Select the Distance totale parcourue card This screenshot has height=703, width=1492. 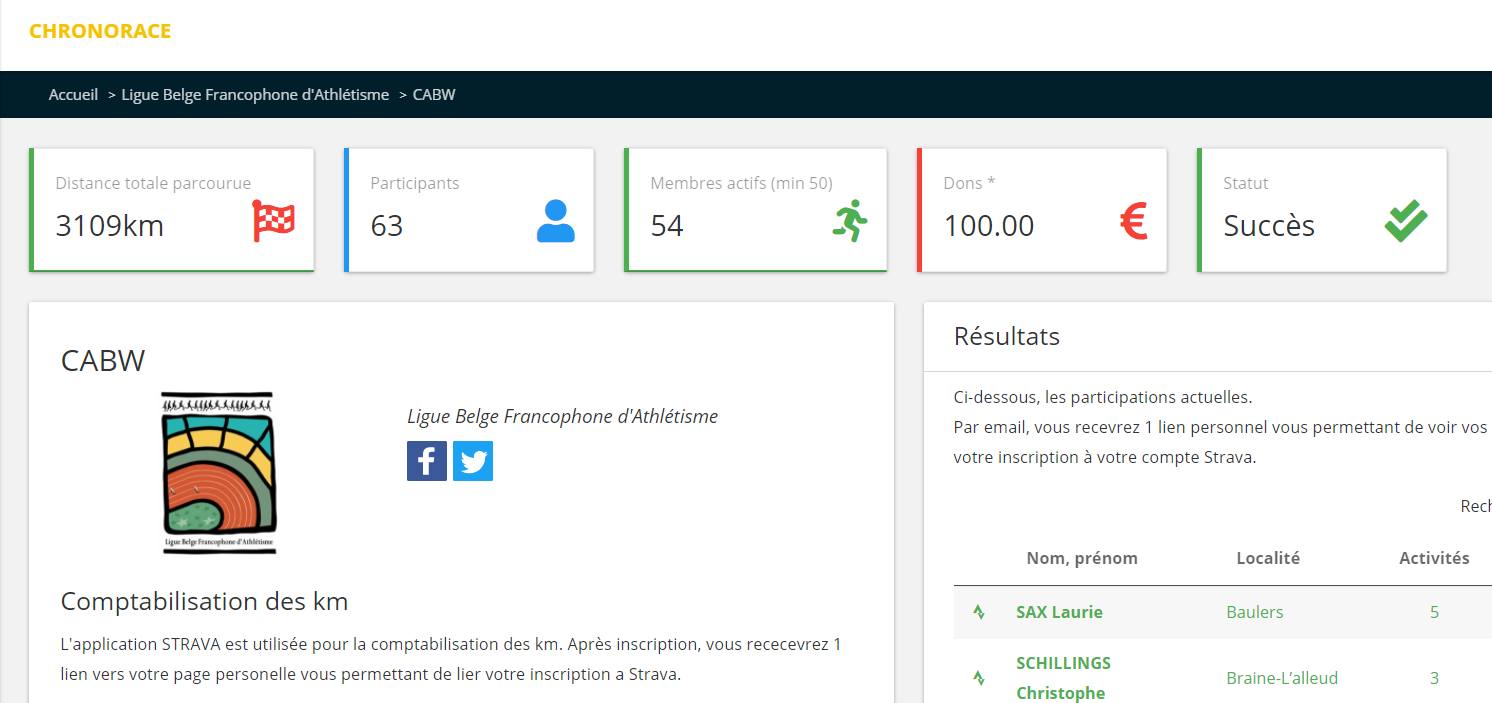172,210
